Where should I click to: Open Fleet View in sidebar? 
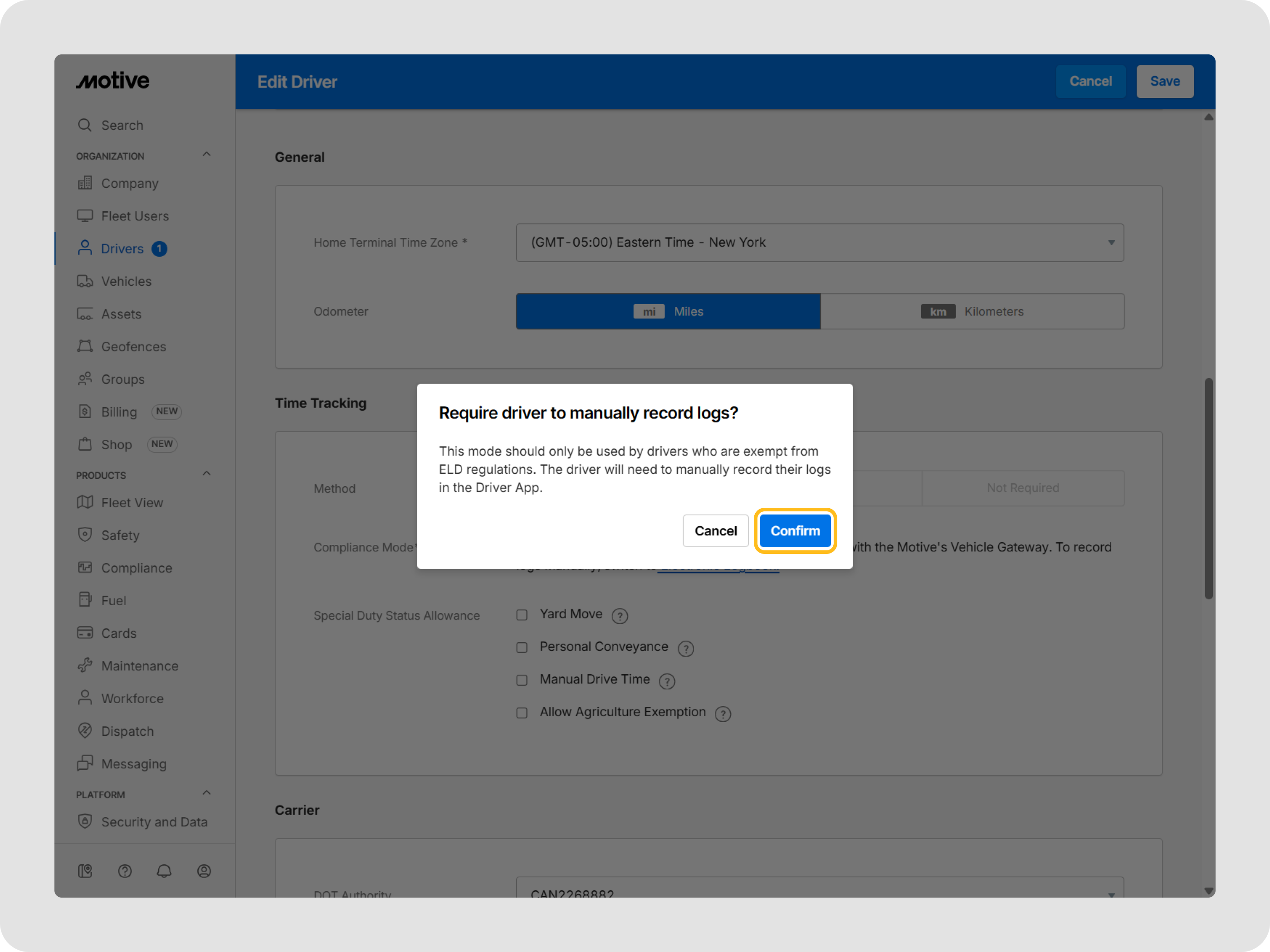[132, 503]
